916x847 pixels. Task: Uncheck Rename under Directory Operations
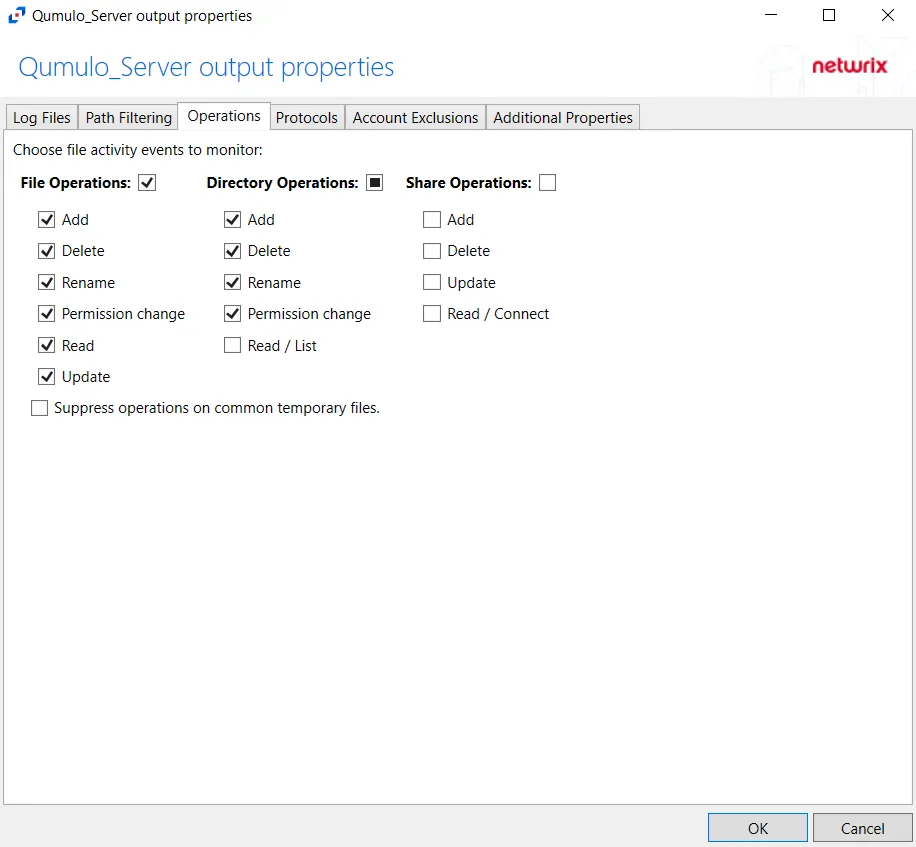pyautogui.click(x=233, y=283)
